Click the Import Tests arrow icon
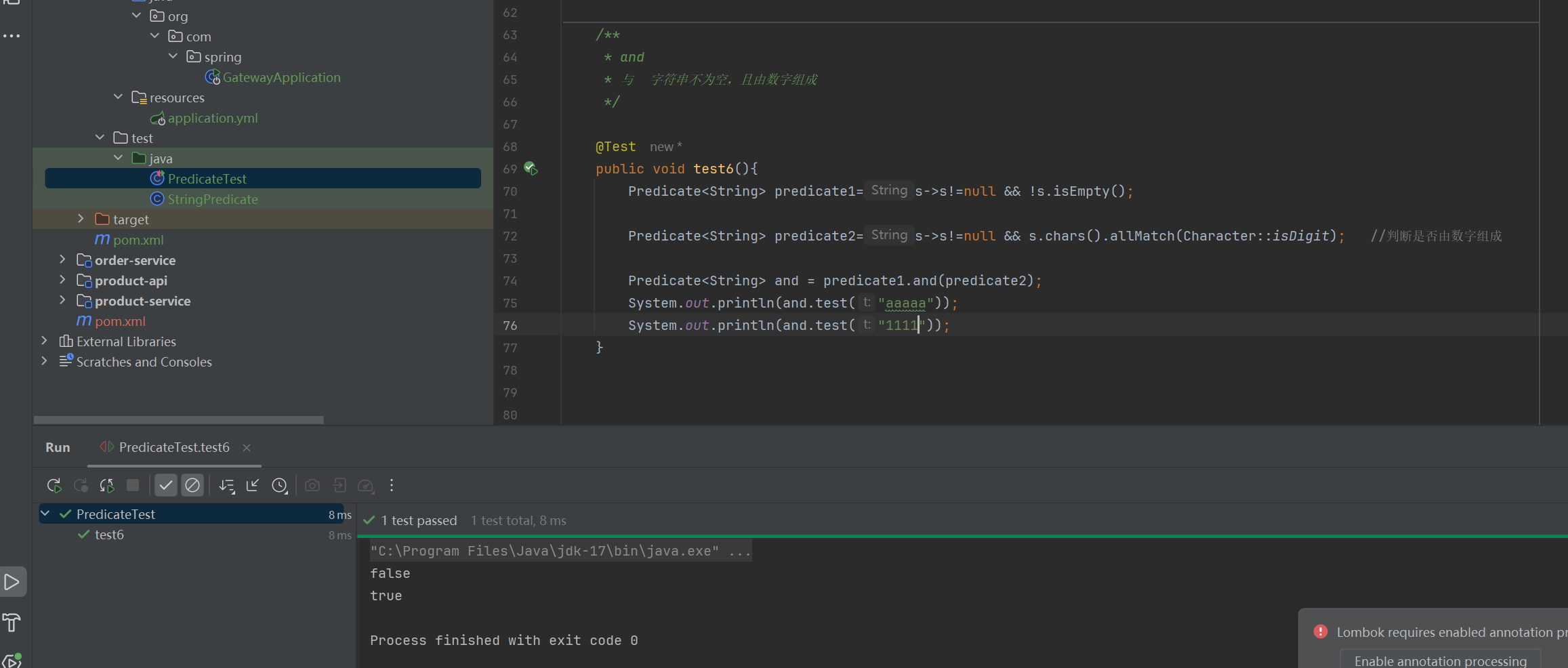The height and width of the screenshot is (668, 1568). point(253,485)
